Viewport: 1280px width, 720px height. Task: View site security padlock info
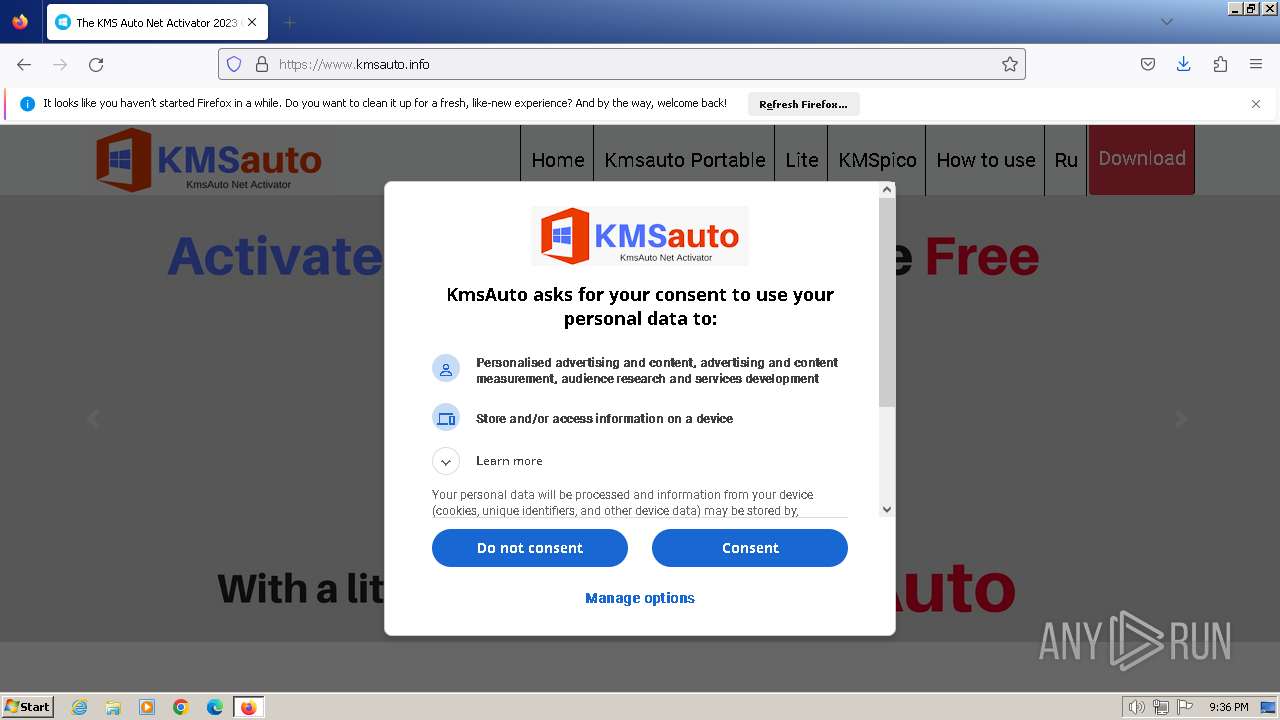pyautogui.click(x=262, y=64)
